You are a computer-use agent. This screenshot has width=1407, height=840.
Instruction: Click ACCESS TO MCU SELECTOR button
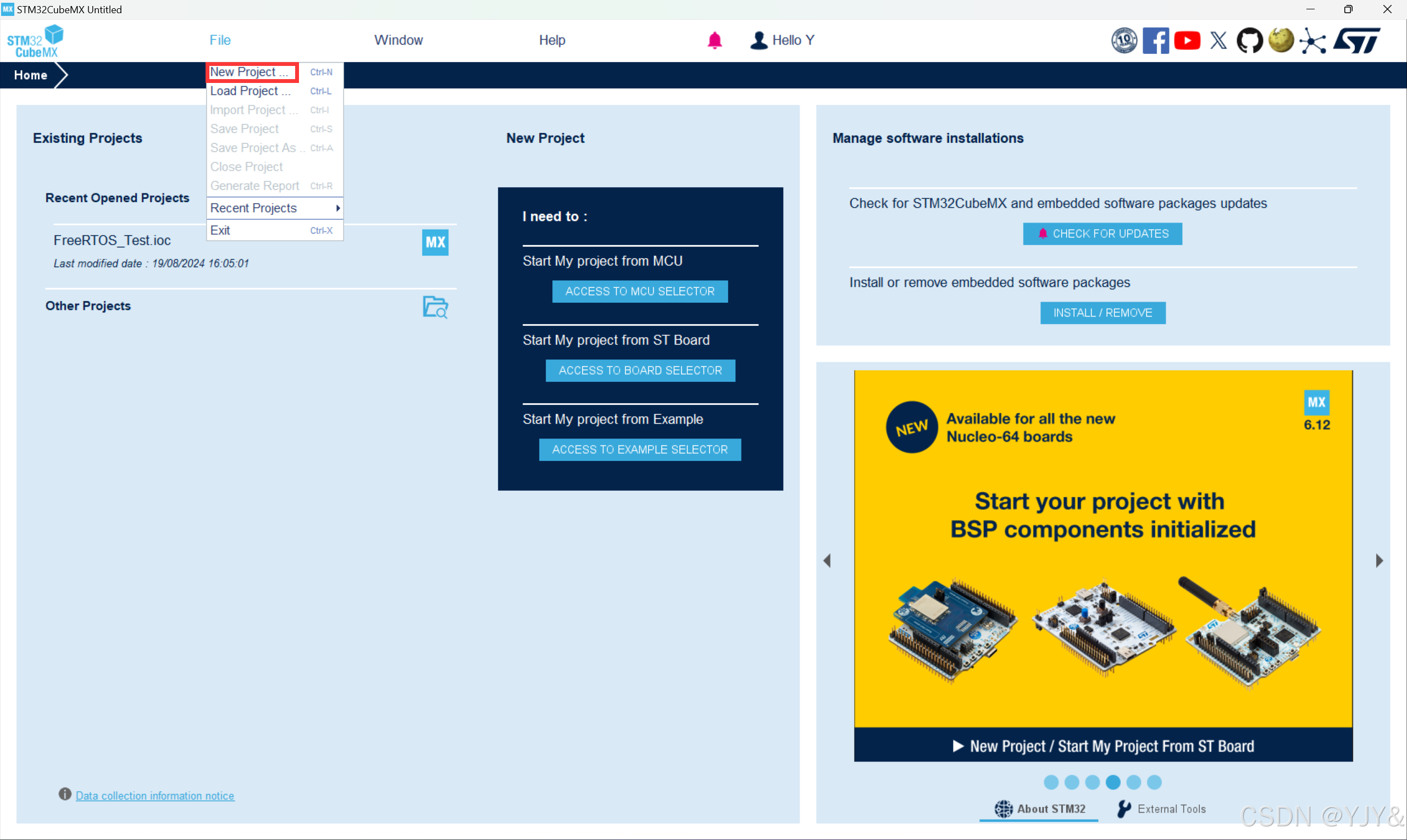(640, 291)
